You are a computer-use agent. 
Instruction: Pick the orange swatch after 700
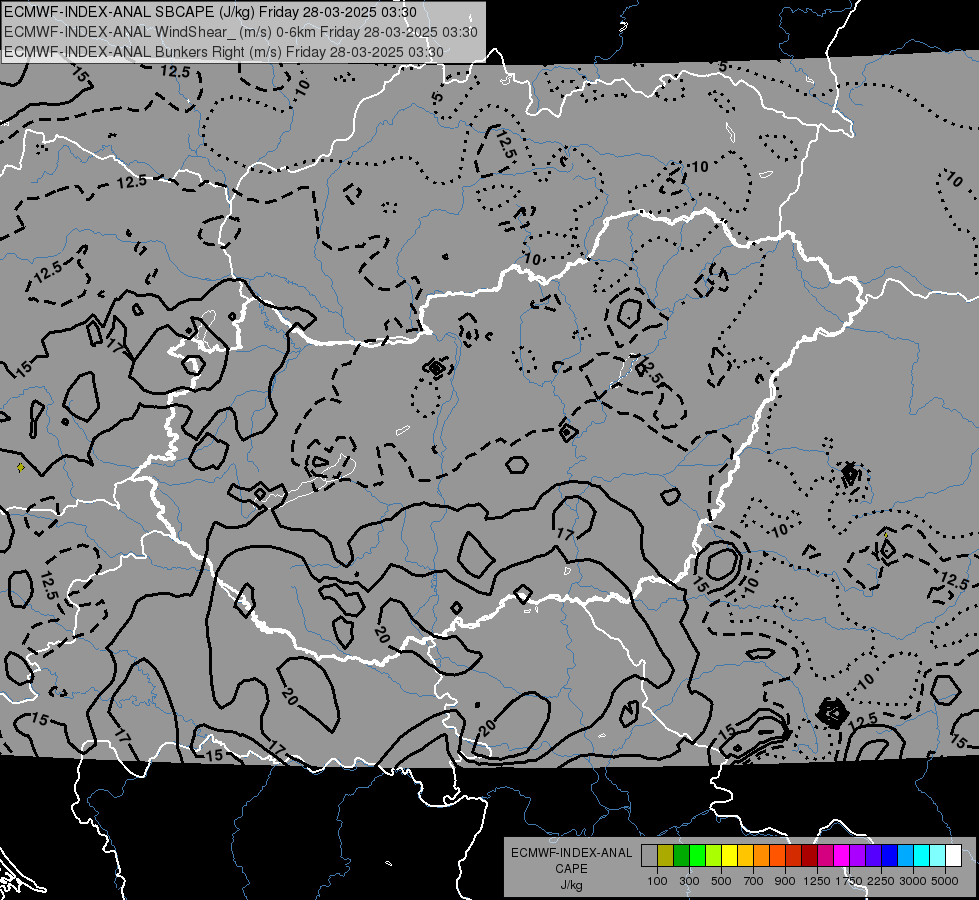pyautogui.click(x=762, y=855)
